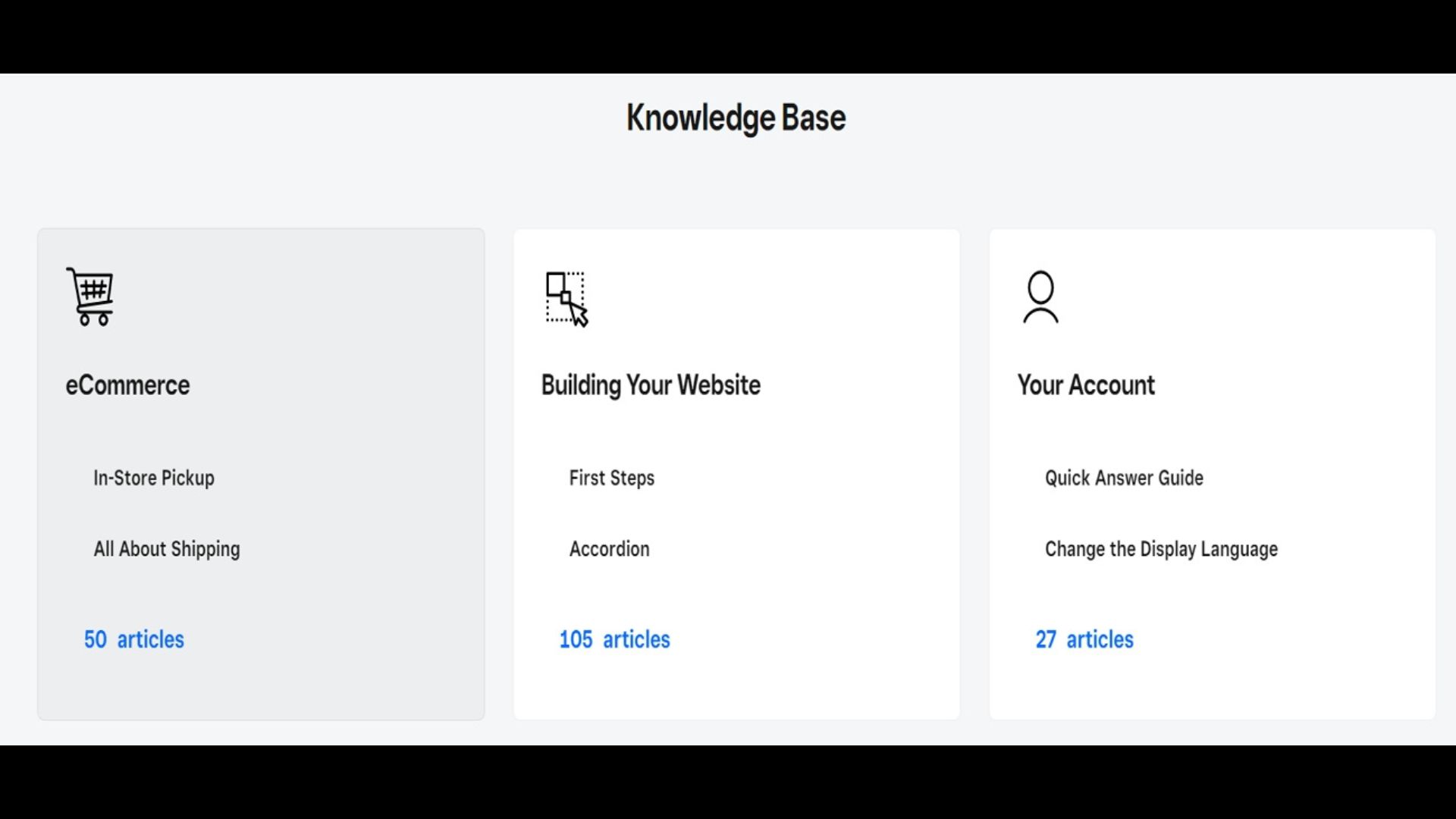Screen dimensions: 1456x819
Task: Click the shopping cart icon above eCommerce
Action: tap(89, 297)
